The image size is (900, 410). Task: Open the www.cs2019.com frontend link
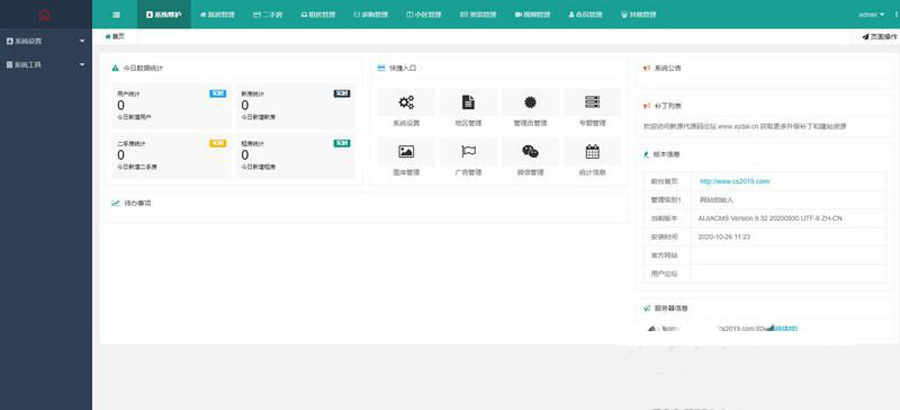[734, 181]
